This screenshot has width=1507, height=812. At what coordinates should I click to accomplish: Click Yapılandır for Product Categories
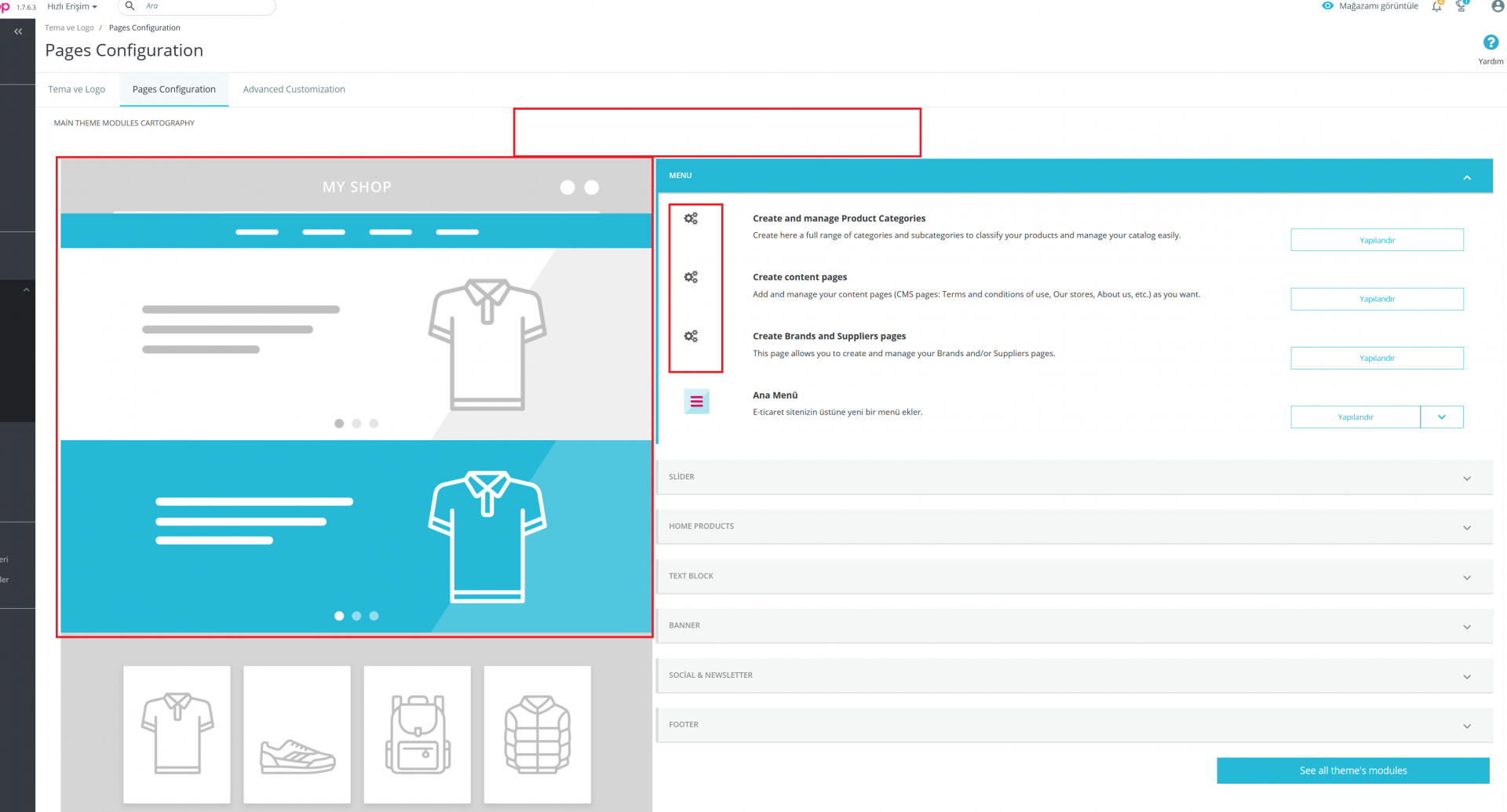click(1377, 240)
